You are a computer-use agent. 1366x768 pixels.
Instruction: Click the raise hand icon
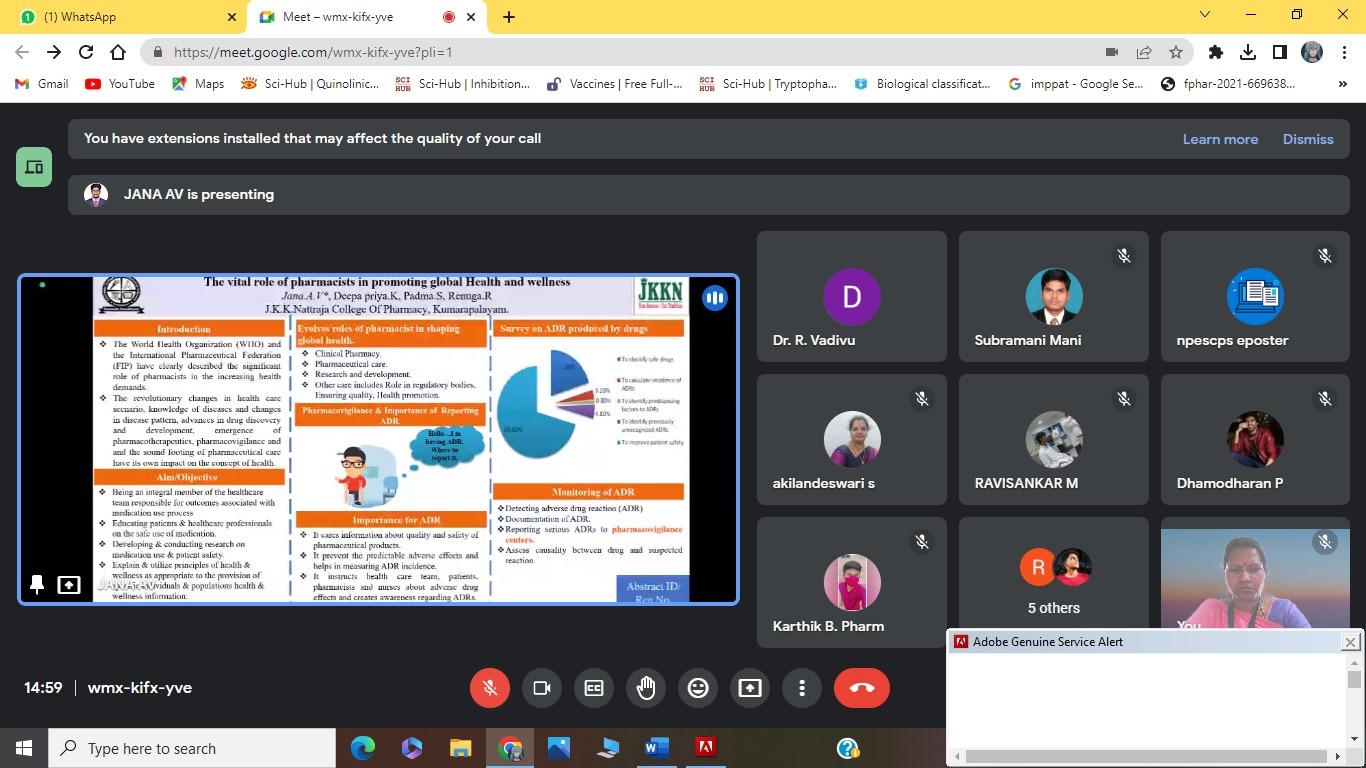click(x=646, y=688)
